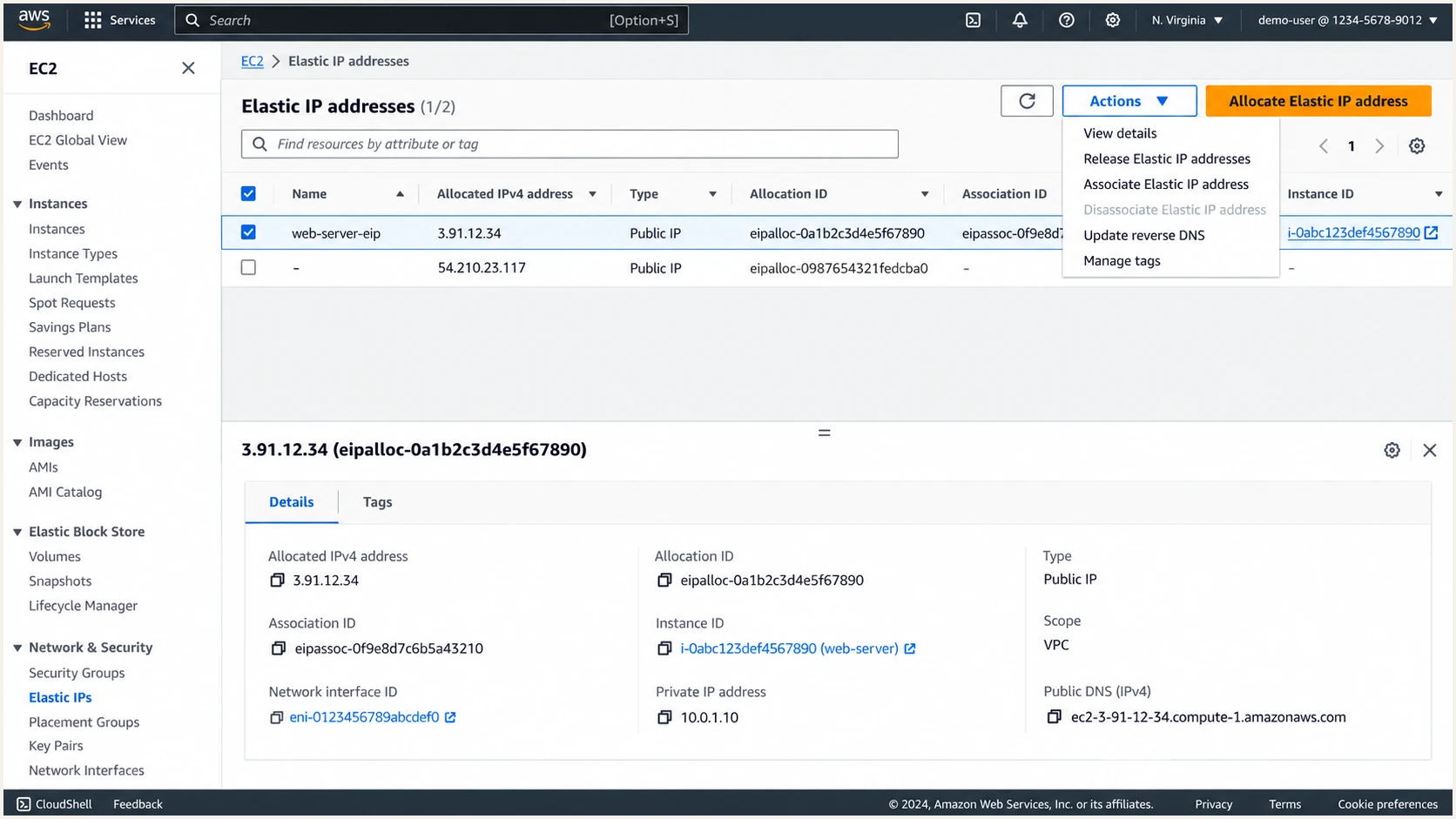Copy the Allocated IPv4 address 3.91.12.34
This screenshot has height=819, width=1456.
tap(277, 580)
